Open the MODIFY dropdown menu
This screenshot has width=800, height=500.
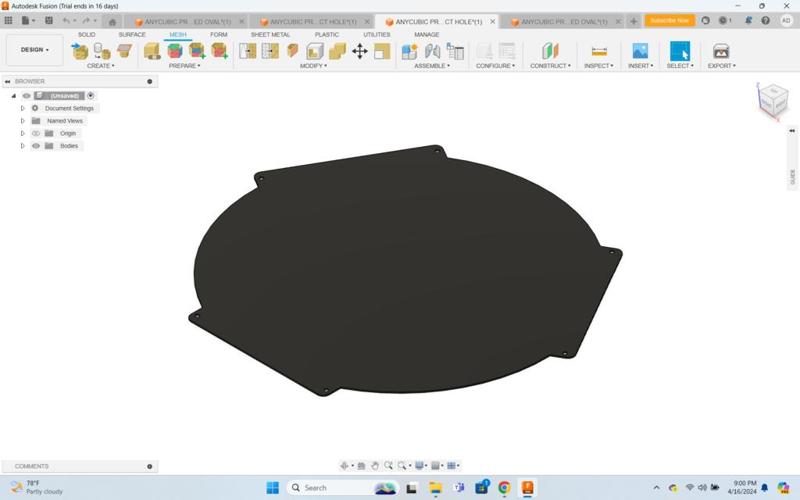click(313, 66)
